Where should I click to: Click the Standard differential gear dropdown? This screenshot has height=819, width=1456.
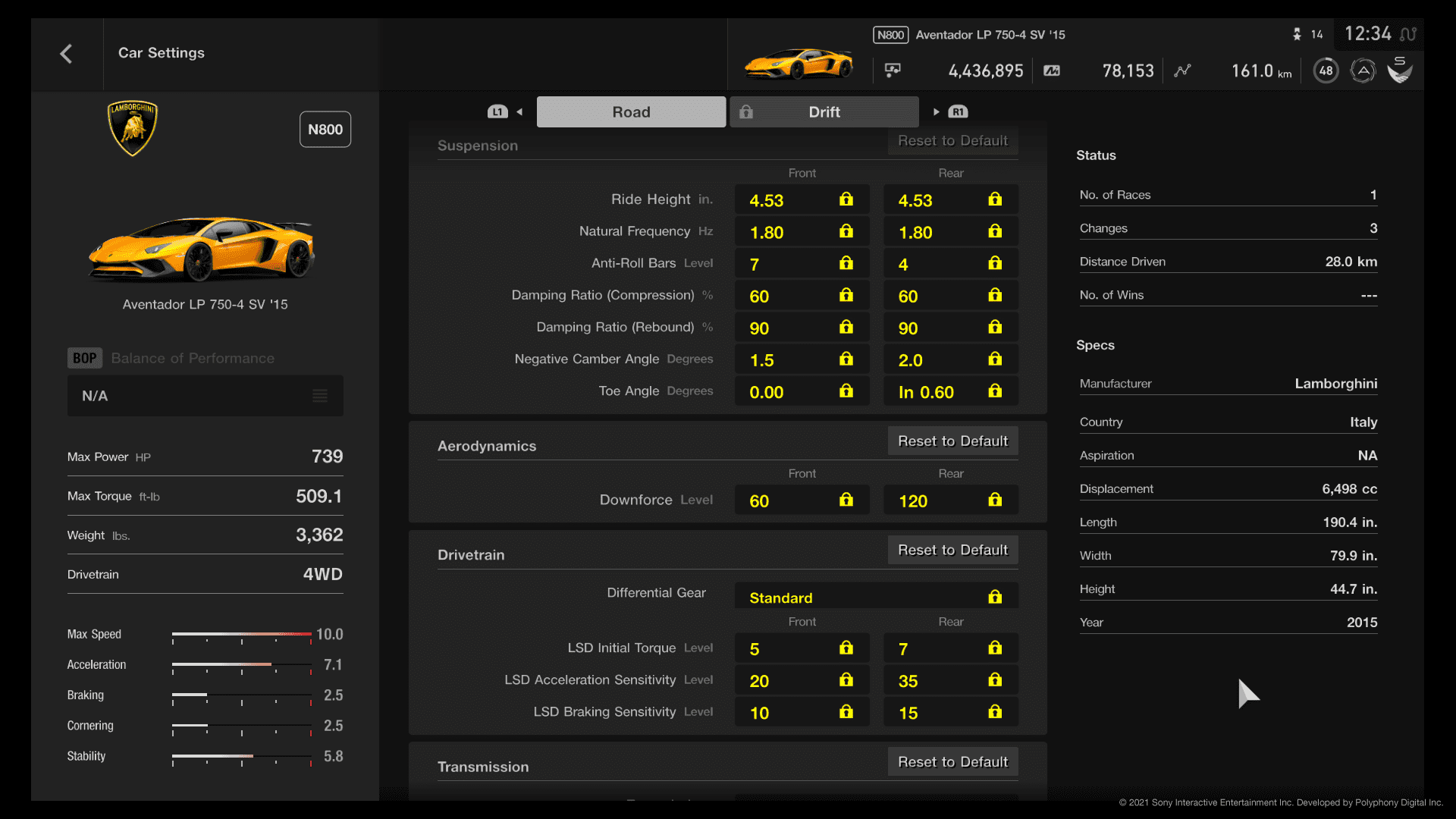[x=871, y=597]
